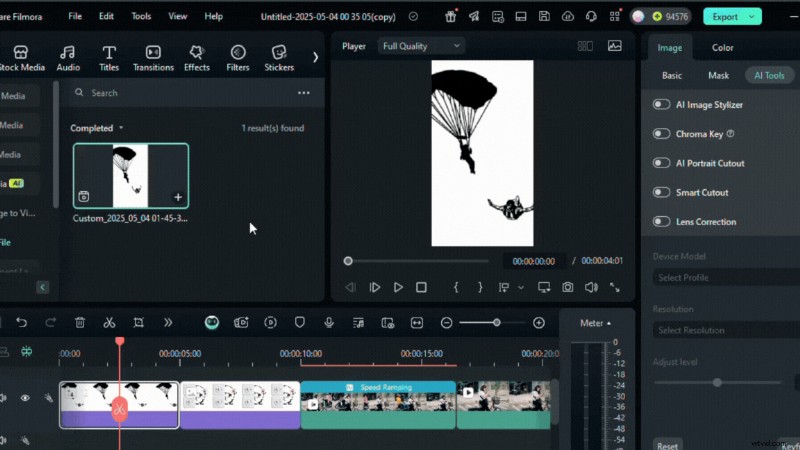Image resolution: width=800 pixels, height=450 pixels.
Task: Open the Stock Media panel
Action: (21, 58)
